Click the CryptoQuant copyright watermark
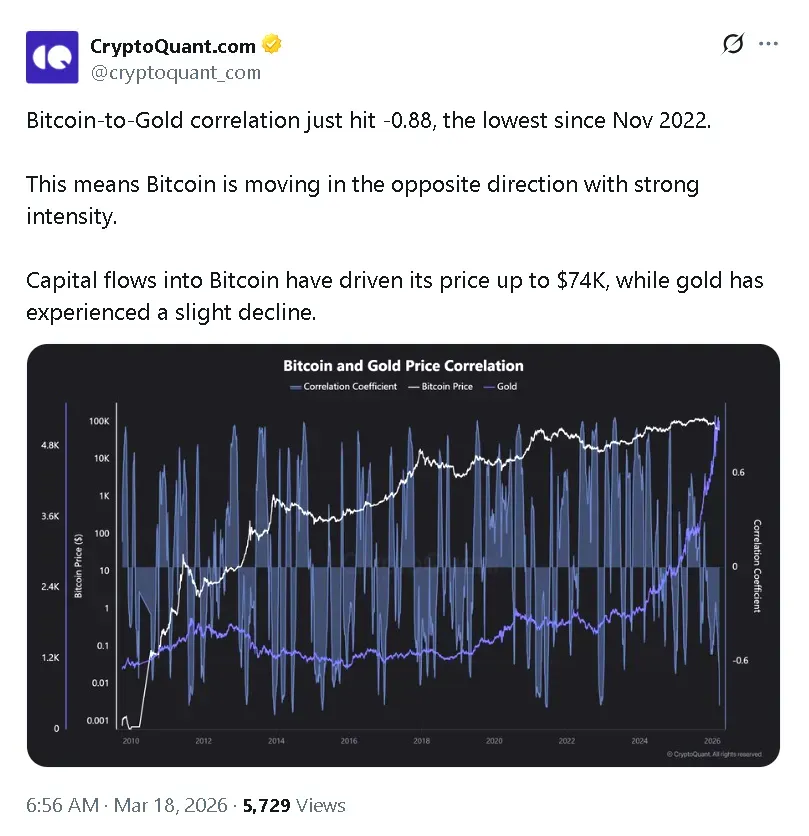Viewport: 809px width, 836px height. (714, 754)
